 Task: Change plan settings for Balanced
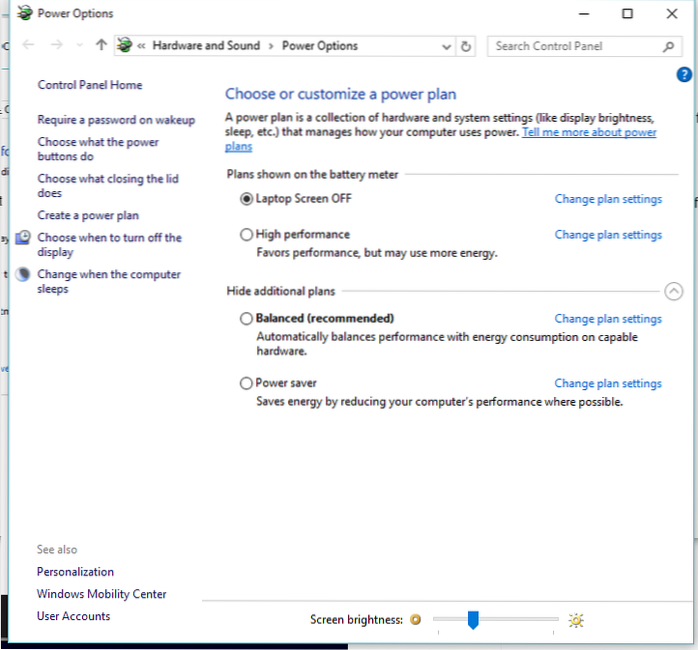pyautogui.click(x=608, y=319)
